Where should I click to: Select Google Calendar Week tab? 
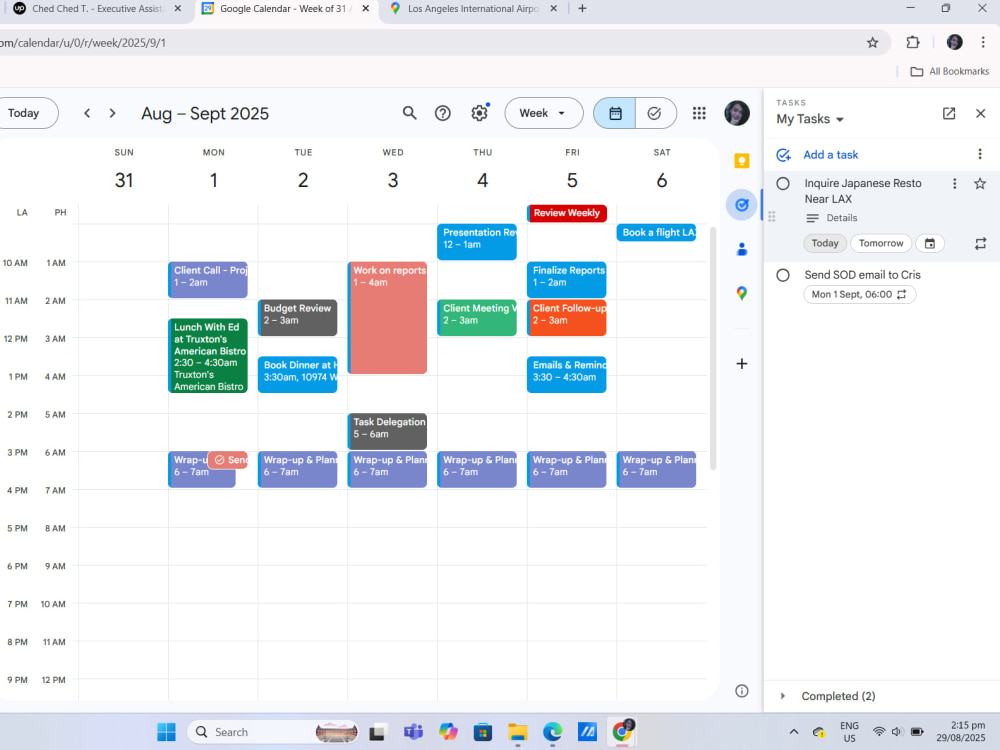pos(285,9)
